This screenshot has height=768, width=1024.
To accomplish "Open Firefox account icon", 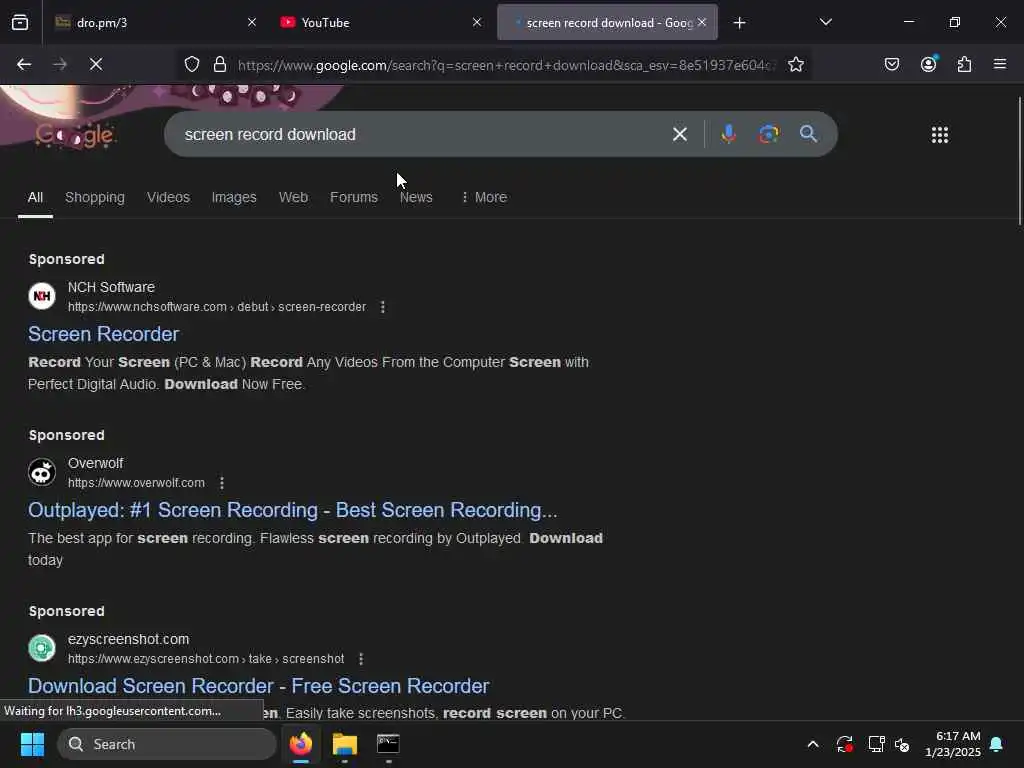I will [929, 64].
